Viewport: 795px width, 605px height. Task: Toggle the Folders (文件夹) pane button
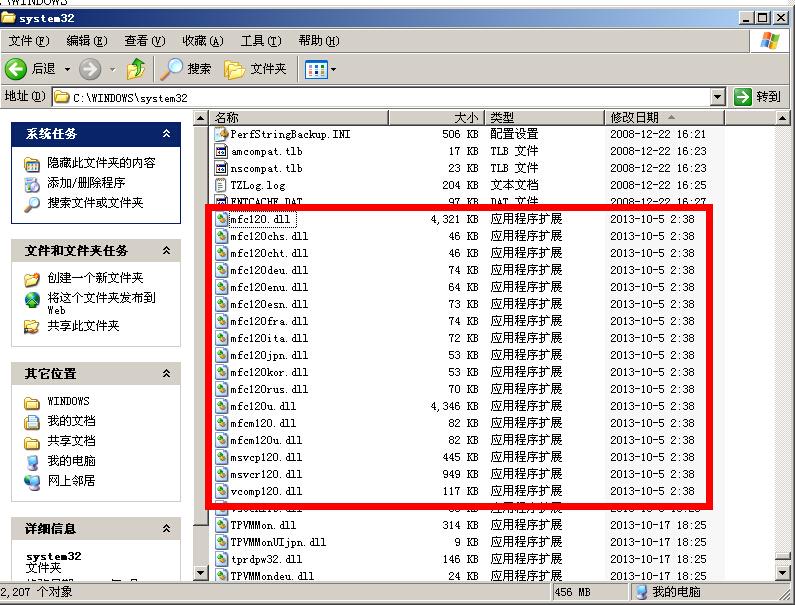tap(256, 69)
